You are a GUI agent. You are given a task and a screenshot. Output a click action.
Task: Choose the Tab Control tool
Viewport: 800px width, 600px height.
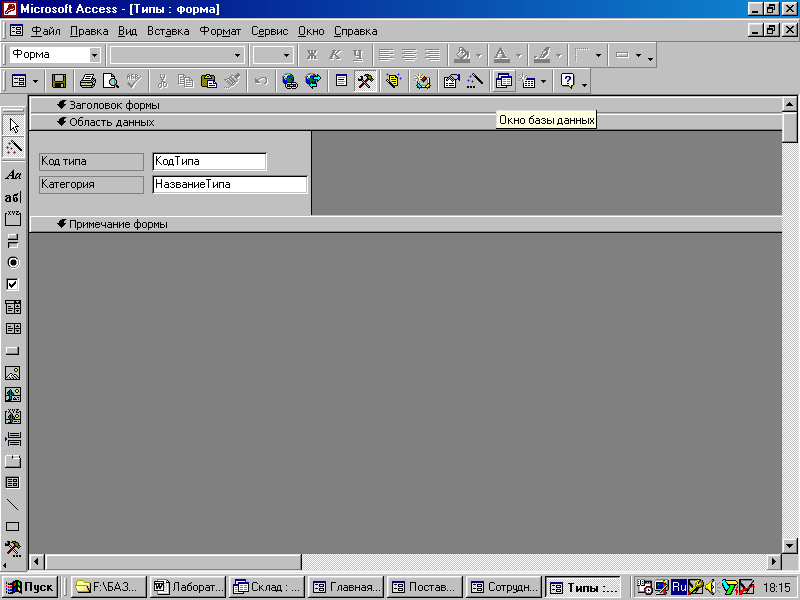[13, 461]
